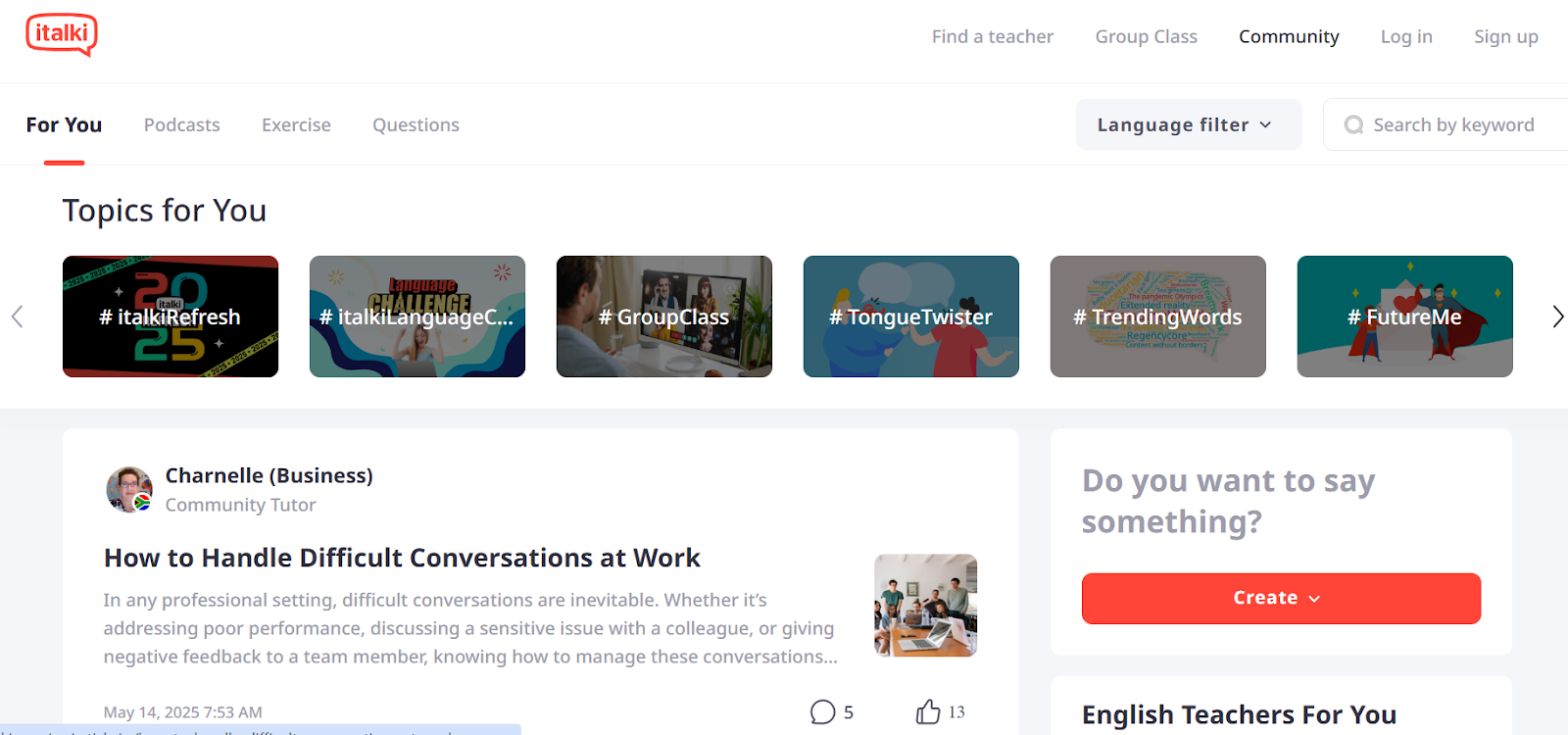Image resolution: width=1568 pixels, height=735 pixels.
Task: Open the #italkiLanguageC... topic card
Action: point(417,317)
